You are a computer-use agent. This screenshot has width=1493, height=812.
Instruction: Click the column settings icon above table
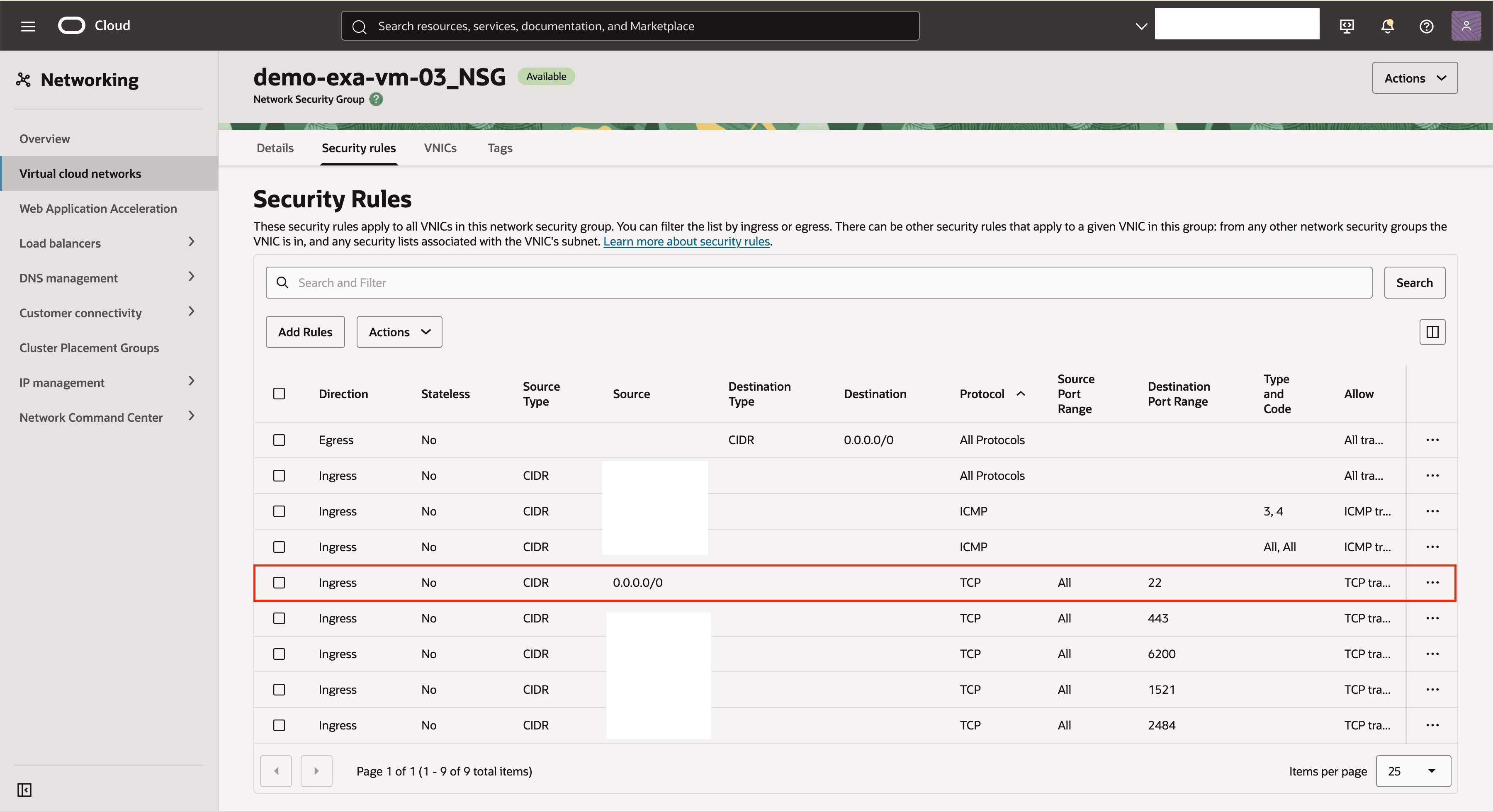click(1432, 332)
